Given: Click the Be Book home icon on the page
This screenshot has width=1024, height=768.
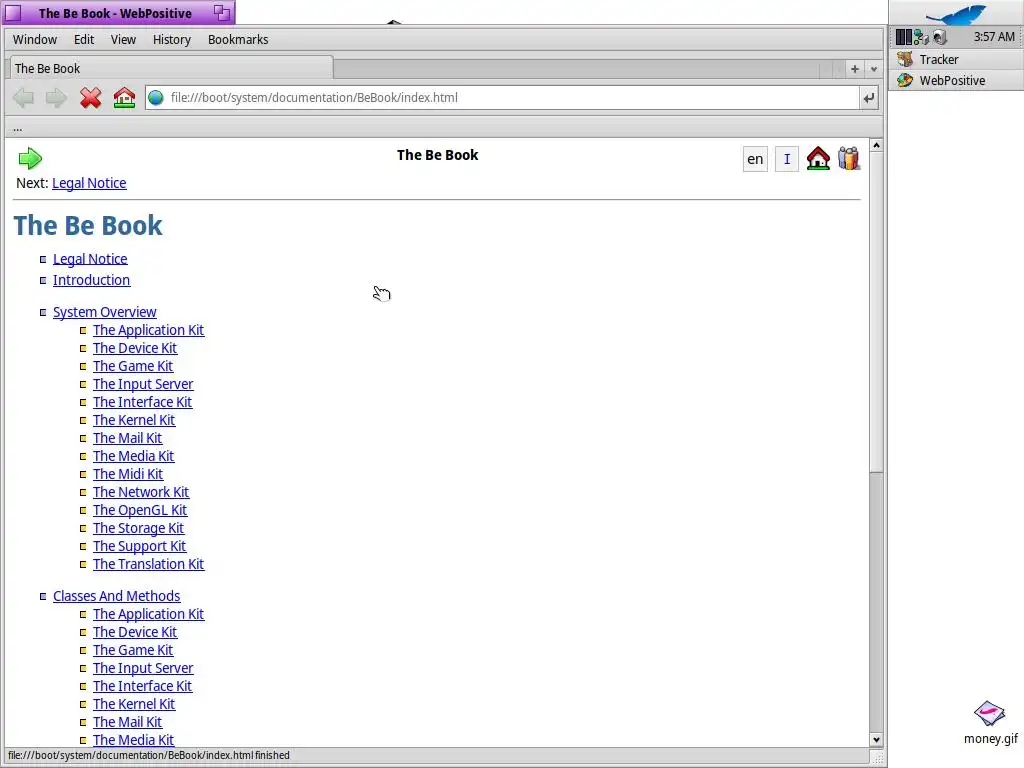Looking at the screenshot, I should click(818, 159).
